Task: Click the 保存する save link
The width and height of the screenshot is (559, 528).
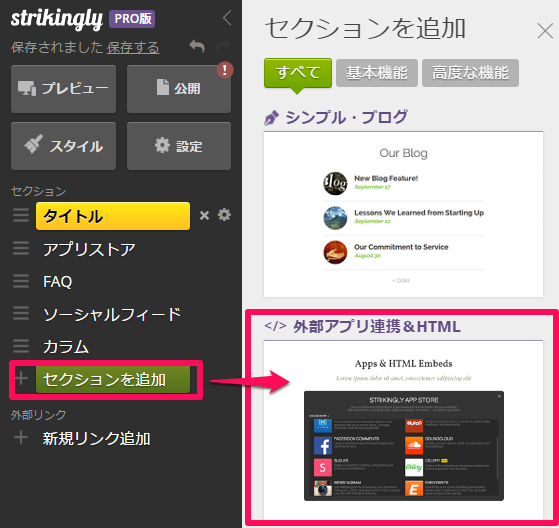Action: click(133, 47)
